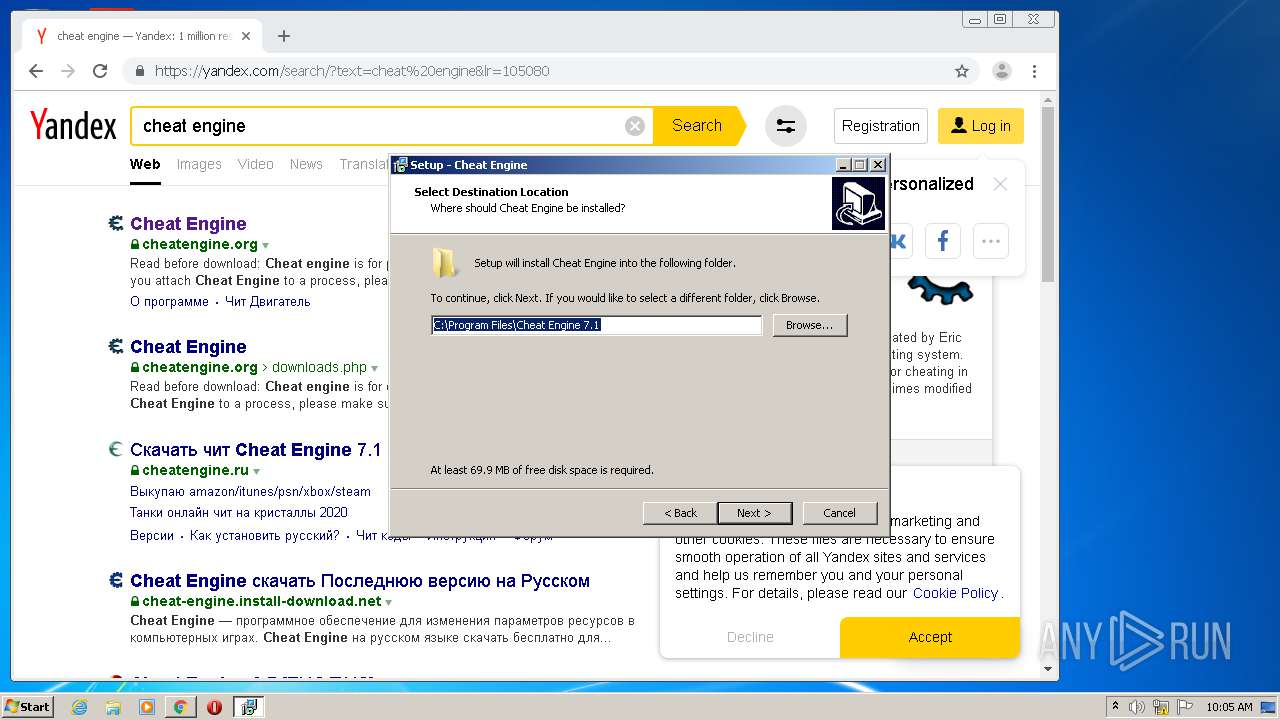Open the first Cheat Engine result
The height and width of the screenshot is (720, 1280).
pos(188,224)
